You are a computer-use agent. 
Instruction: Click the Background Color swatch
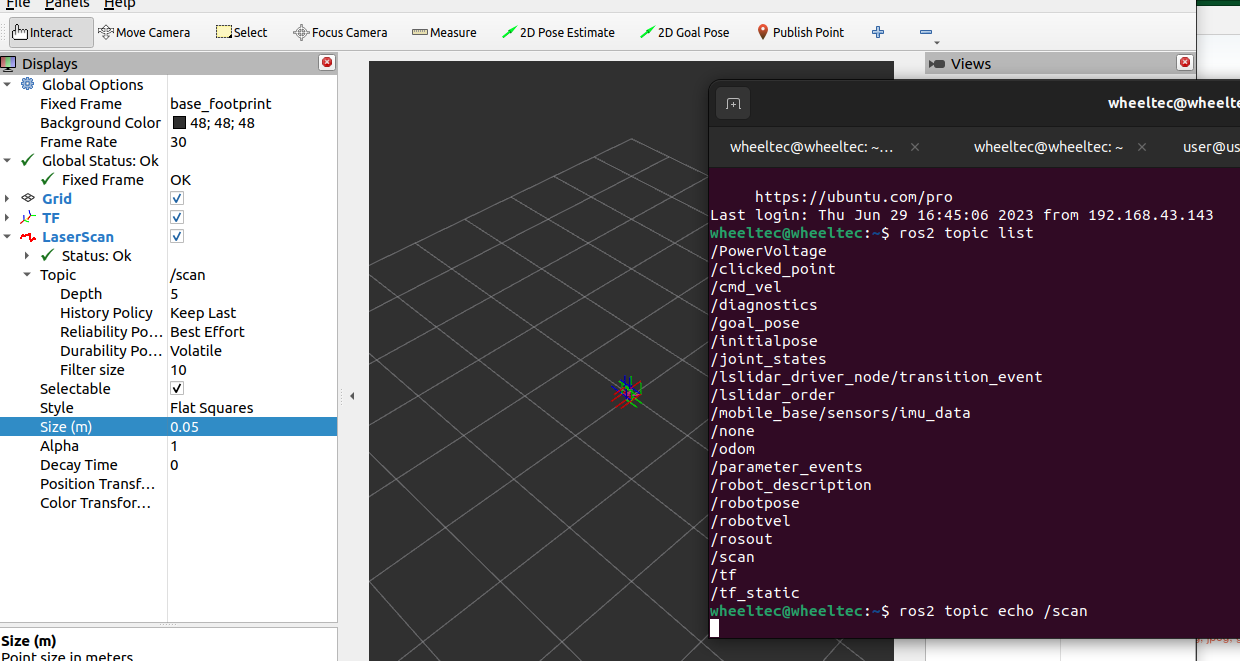click(179, 122)
